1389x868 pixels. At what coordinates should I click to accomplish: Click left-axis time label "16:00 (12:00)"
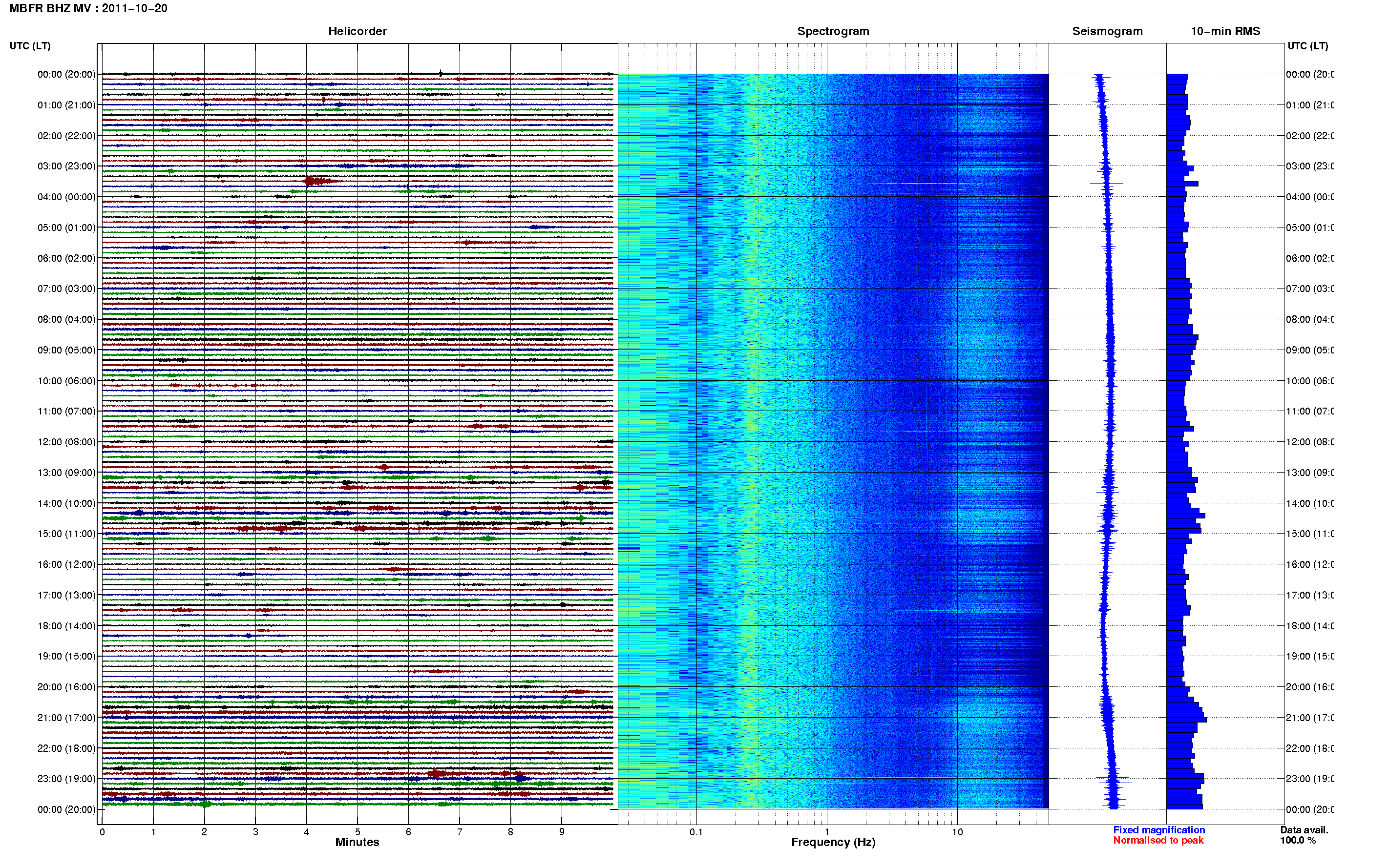[66, 564]
